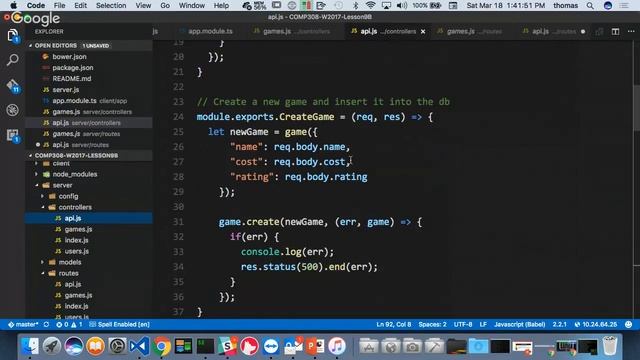The width and height of the screenshot is (640, 360).
Task: Click the errors count in status bar
Action: click(62, 324)
